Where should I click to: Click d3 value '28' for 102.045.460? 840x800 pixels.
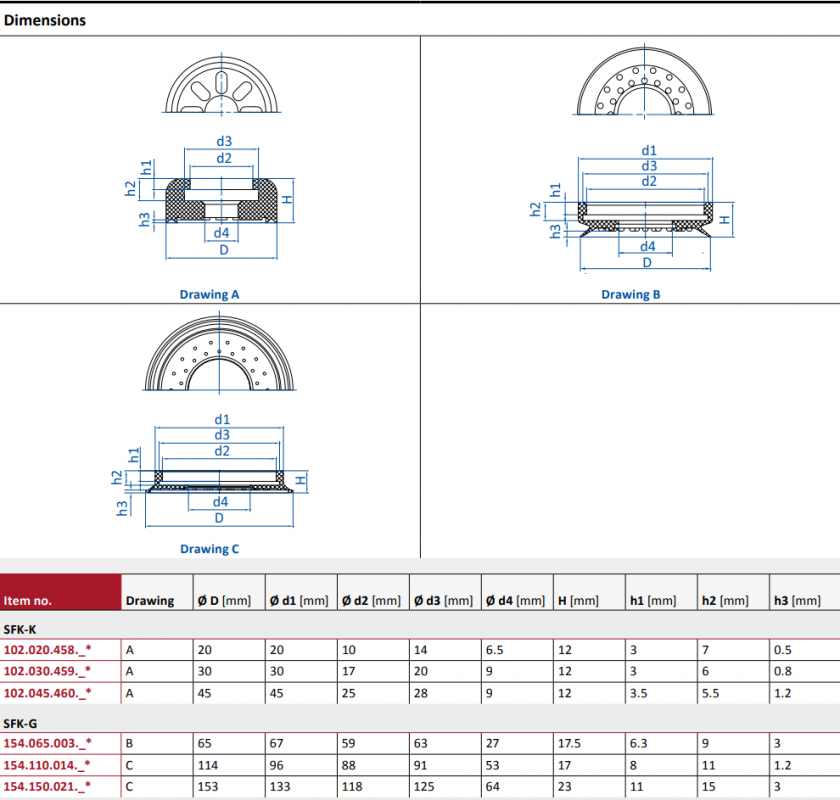pyautogui.click(x=421, y=693)
